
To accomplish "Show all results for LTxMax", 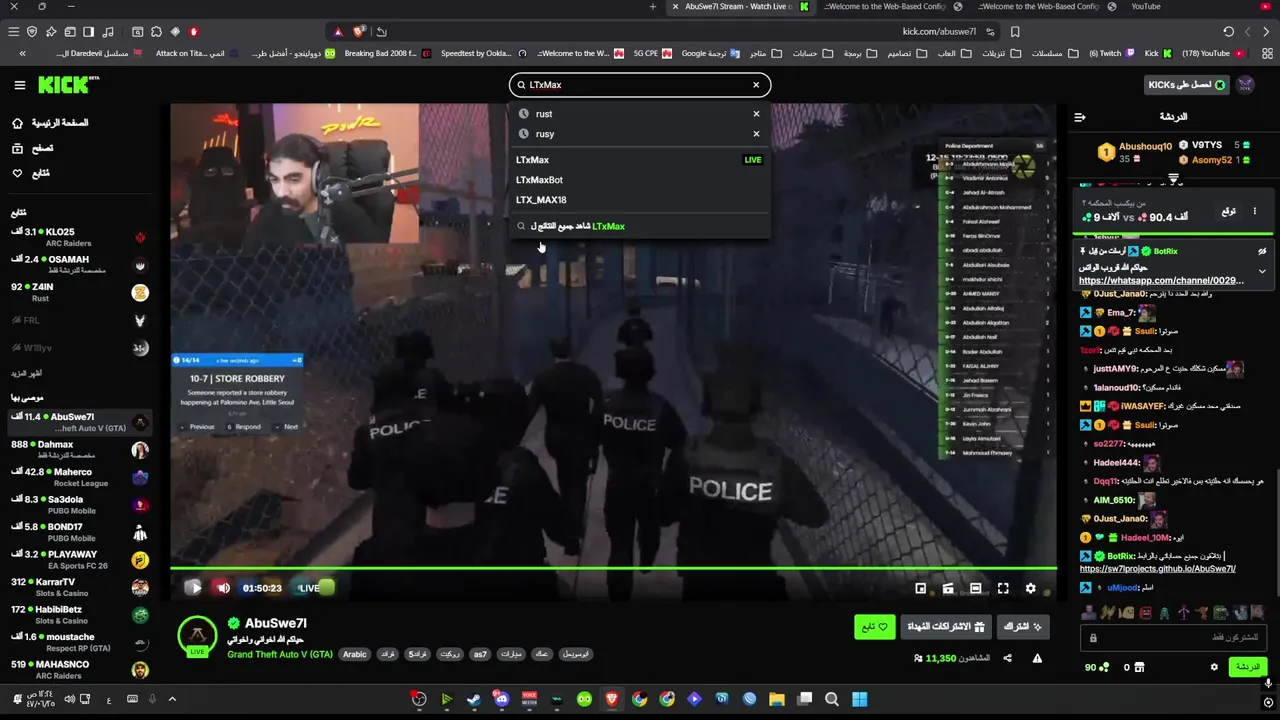I will pyautogui.click(x=640, y=226).
